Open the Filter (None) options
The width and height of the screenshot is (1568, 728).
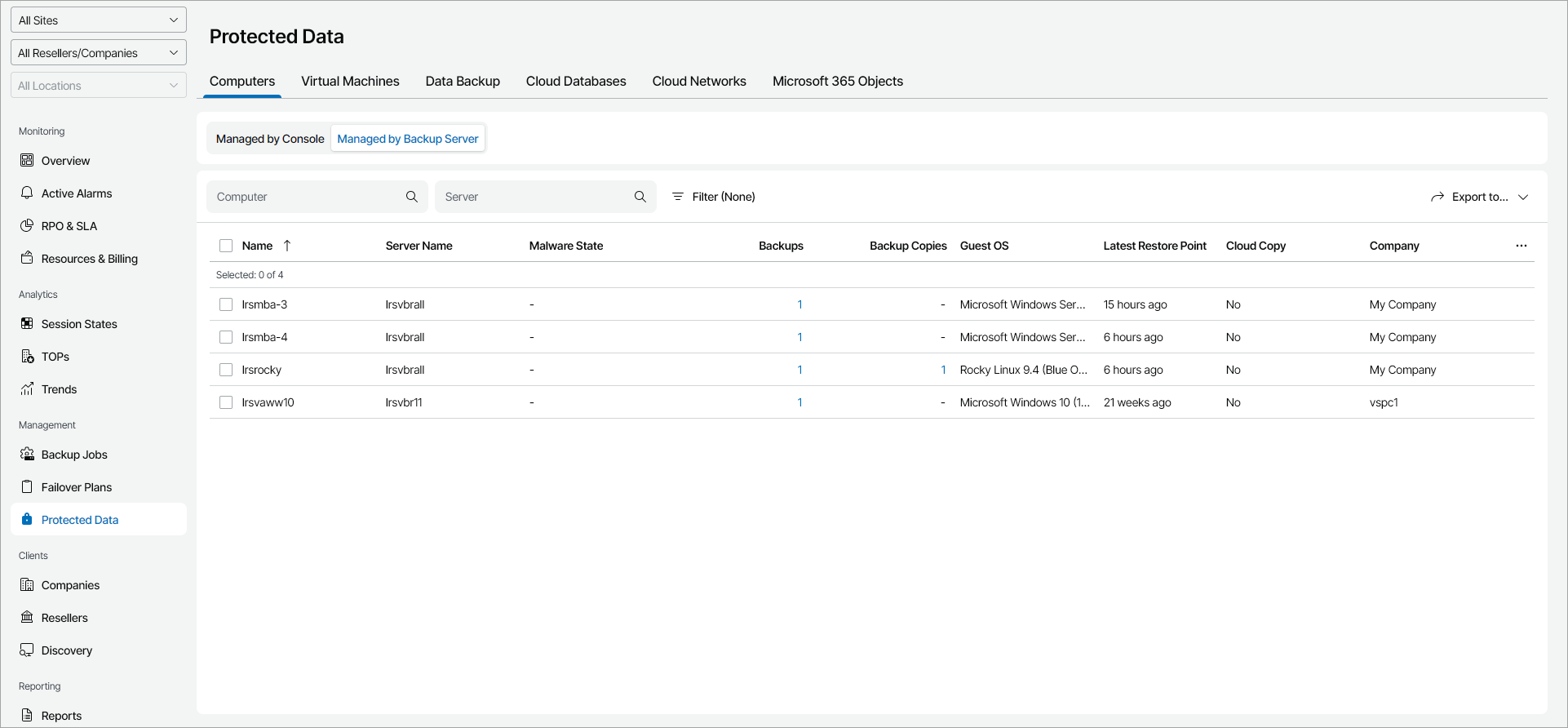(714, 197)
